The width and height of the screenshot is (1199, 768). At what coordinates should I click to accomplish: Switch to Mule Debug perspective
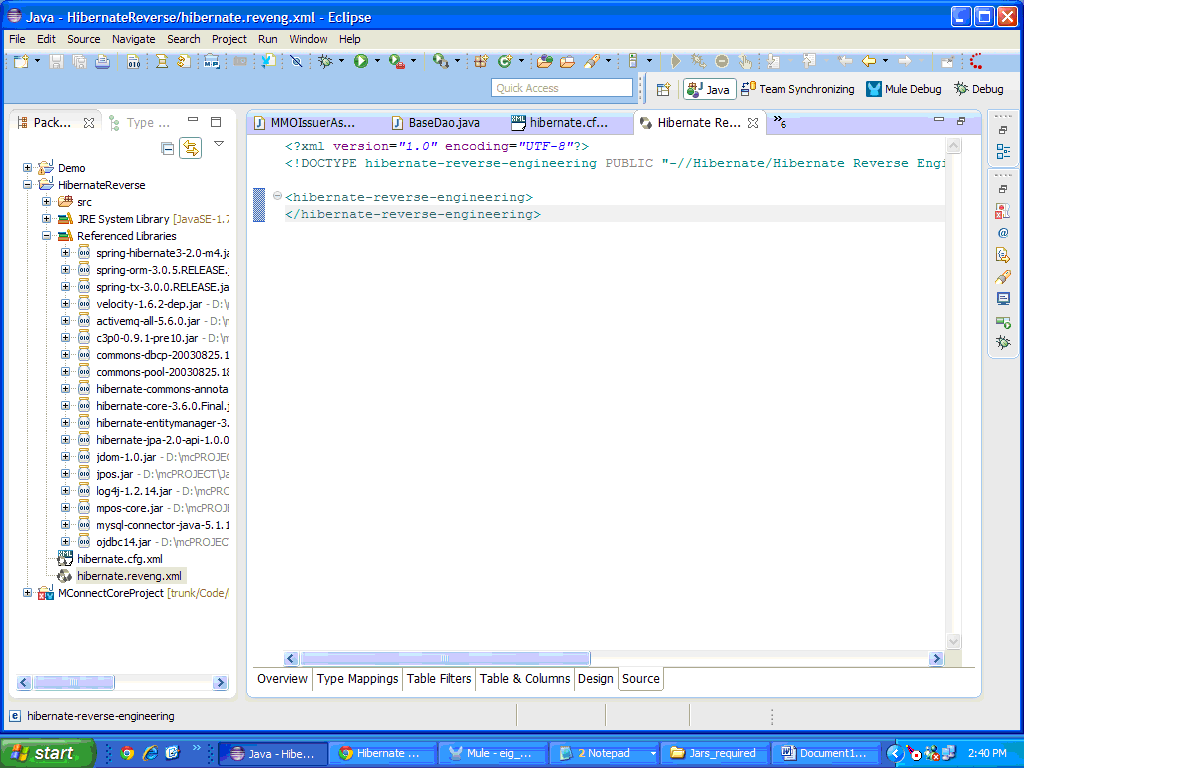(x=903, y=89)
